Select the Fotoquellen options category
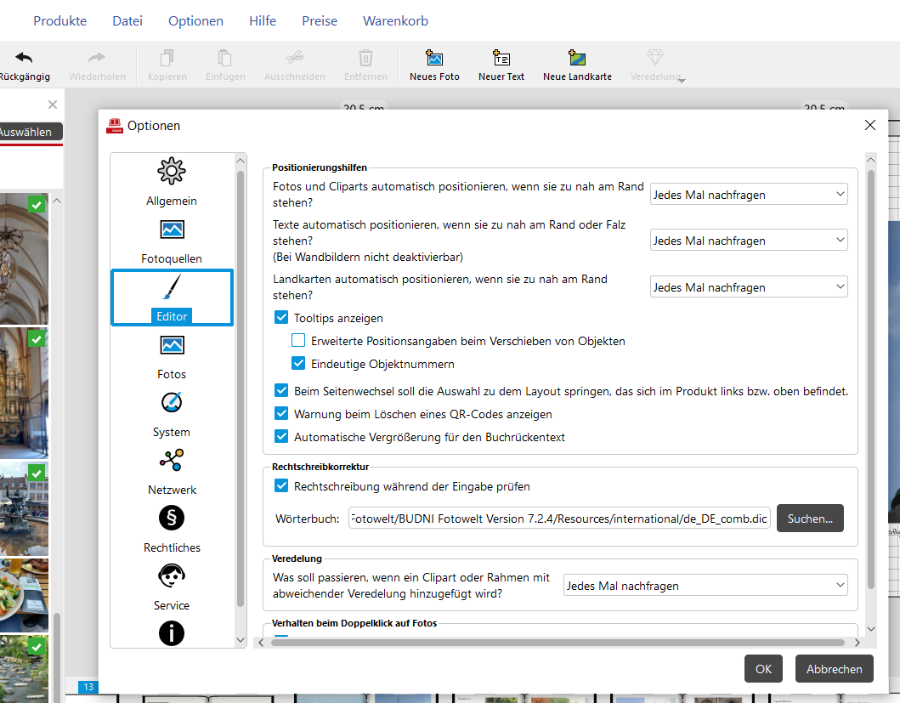The width and height of the screenshot is (900, 703). pos(172,240)
